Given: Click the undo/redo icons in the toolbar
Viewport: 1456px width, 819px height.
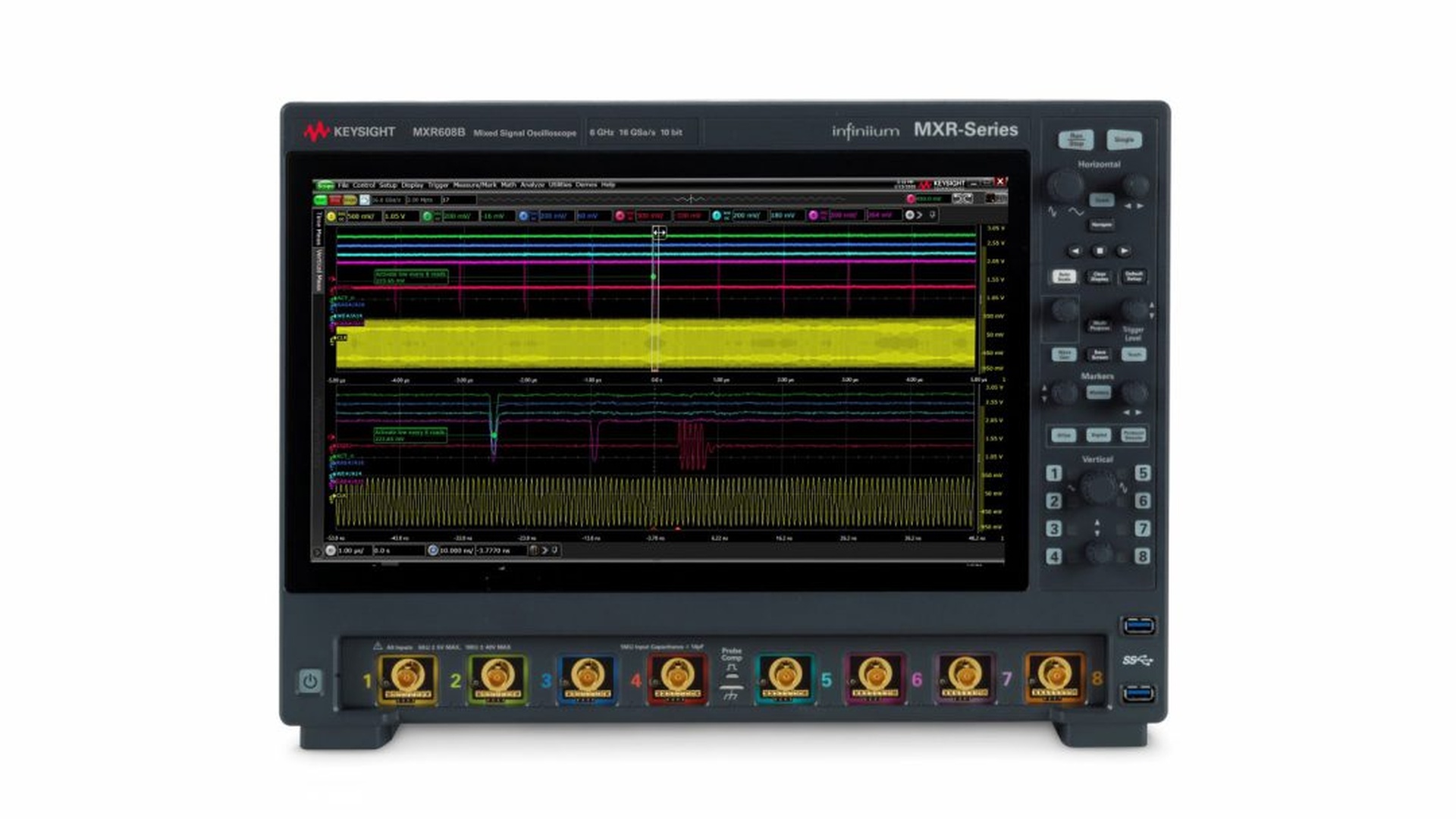Looking at the screenshot, I should point(962,199).
